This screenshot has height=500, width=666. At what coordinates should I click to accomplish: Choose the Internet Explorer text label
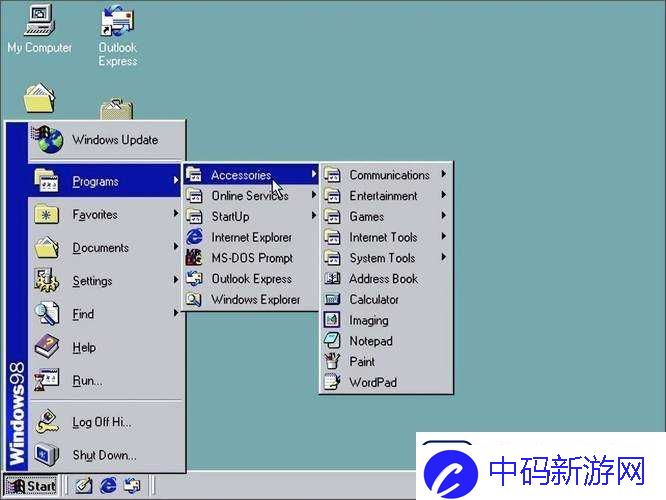click(x=251, y=237)
